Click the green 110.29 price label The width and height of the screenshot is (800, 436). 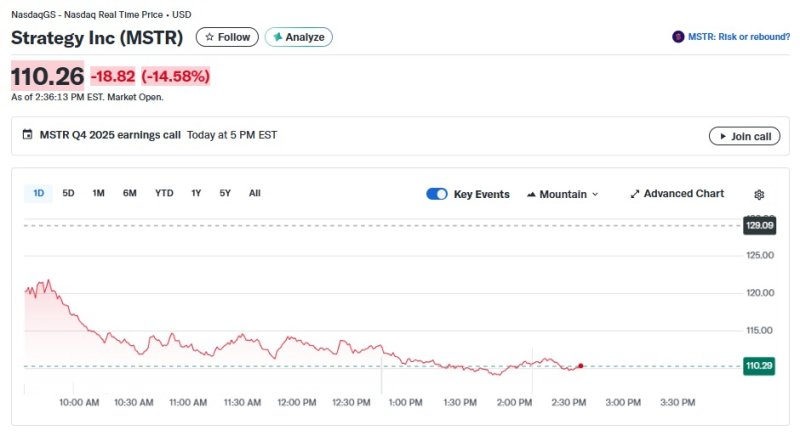coord(759,366)
